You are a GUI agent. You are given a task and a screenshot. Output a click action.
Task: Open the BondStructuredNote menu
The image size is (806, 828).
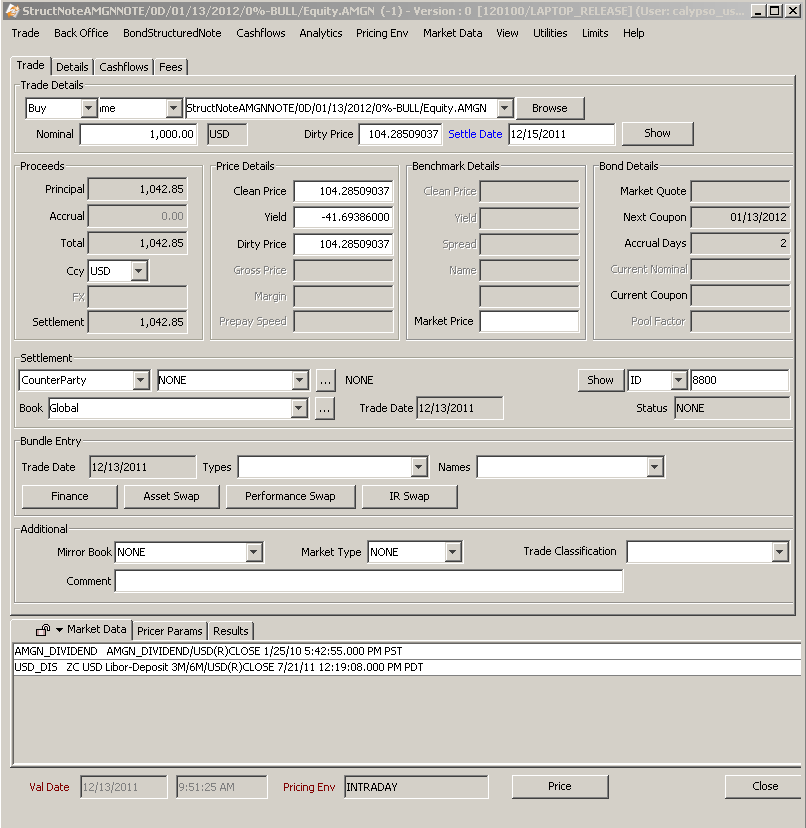click(x=172, y=33)
